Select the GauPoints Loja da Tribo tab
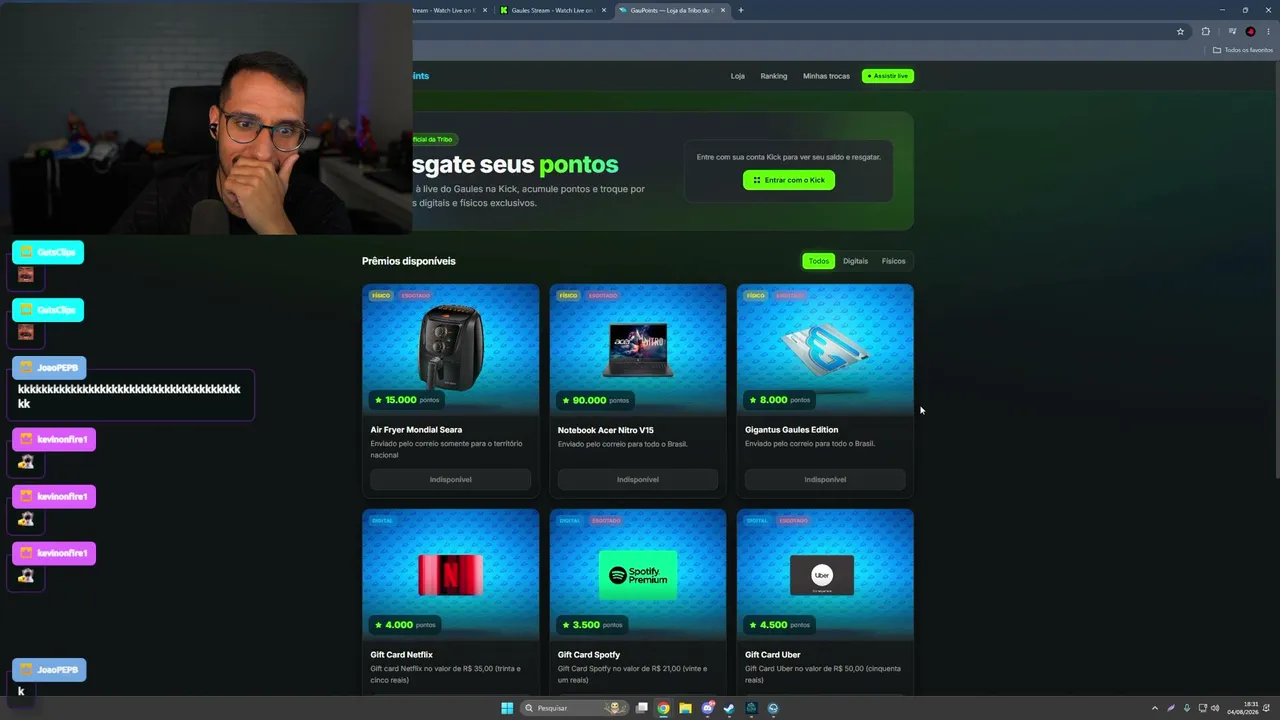The image size is (1280, 720). pos(672,10)
